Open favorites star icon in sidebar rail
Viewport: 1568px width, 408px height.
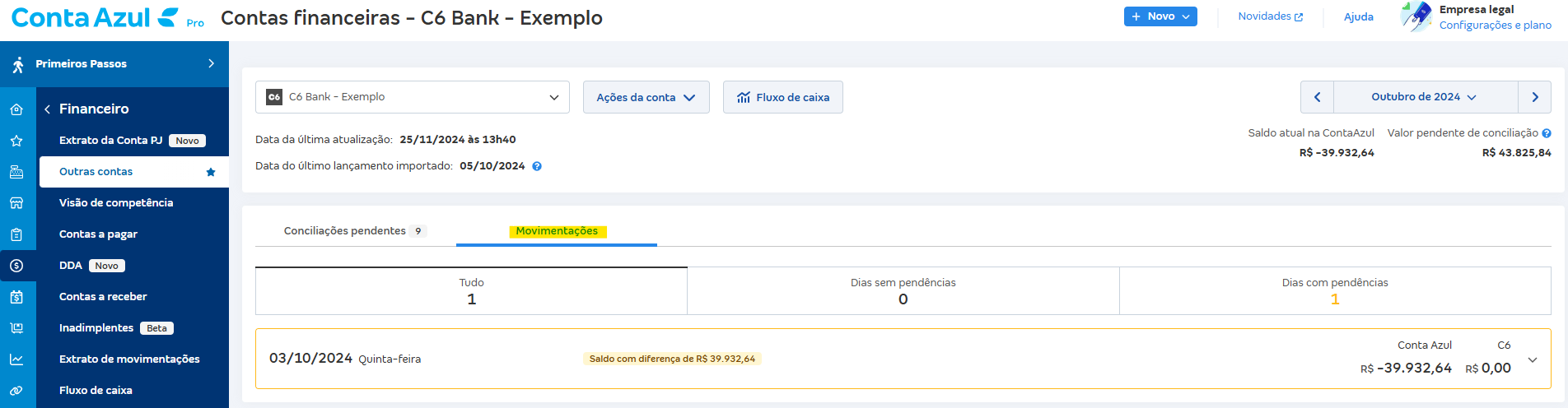pos(16,141)
